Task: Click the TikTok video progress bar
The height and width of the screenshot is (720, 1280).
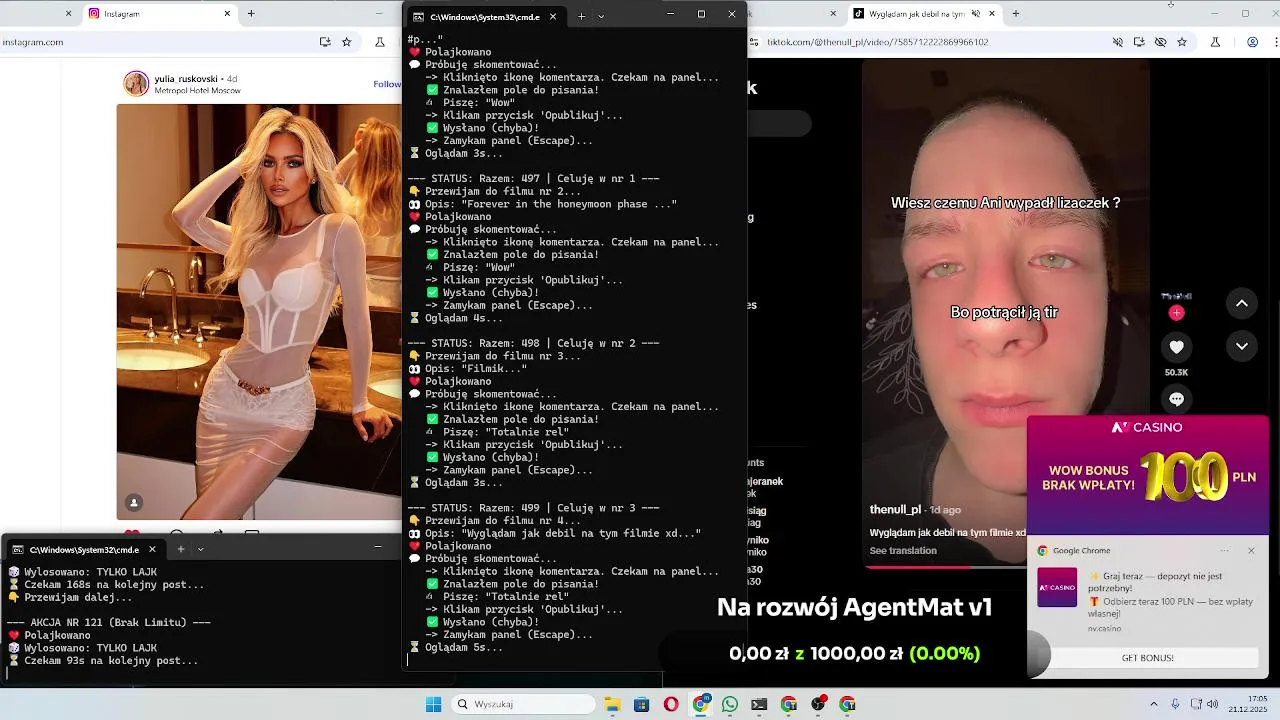Action: tap(948, 567)
